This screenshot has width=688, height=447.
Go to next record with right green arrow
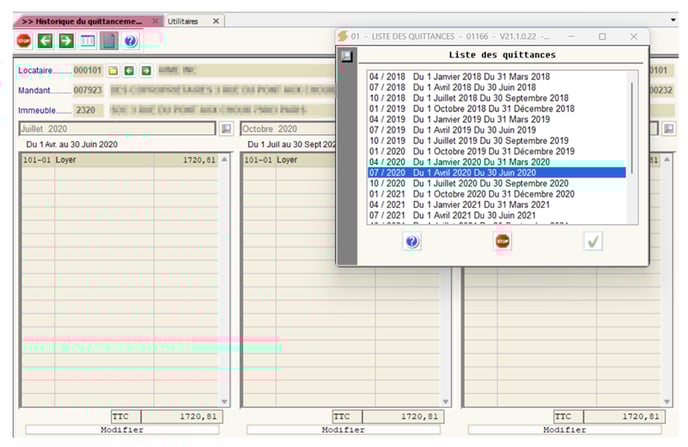66,41
